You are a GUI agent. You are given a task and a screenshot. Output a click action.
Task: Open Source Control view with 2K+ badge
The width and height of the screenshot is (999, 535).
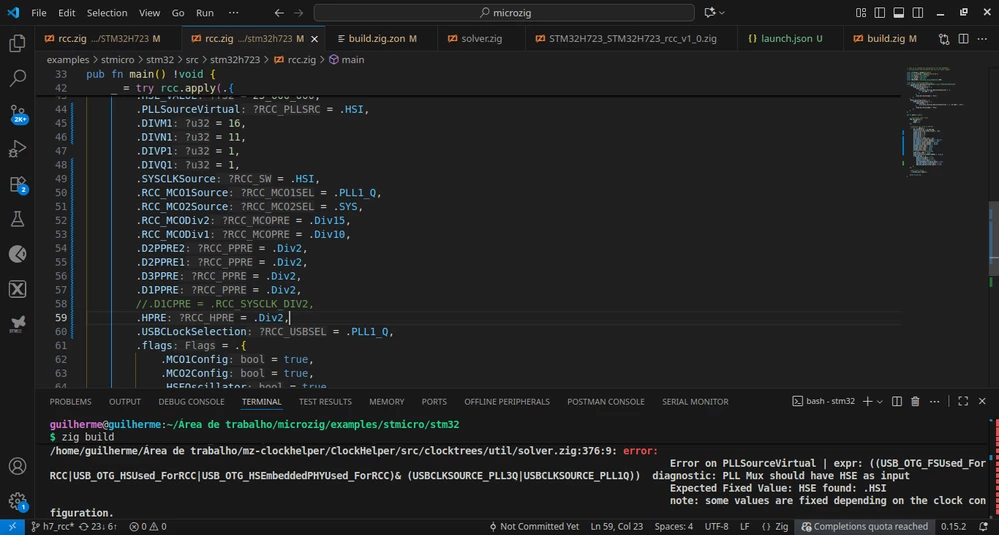(x=17, y=114)
